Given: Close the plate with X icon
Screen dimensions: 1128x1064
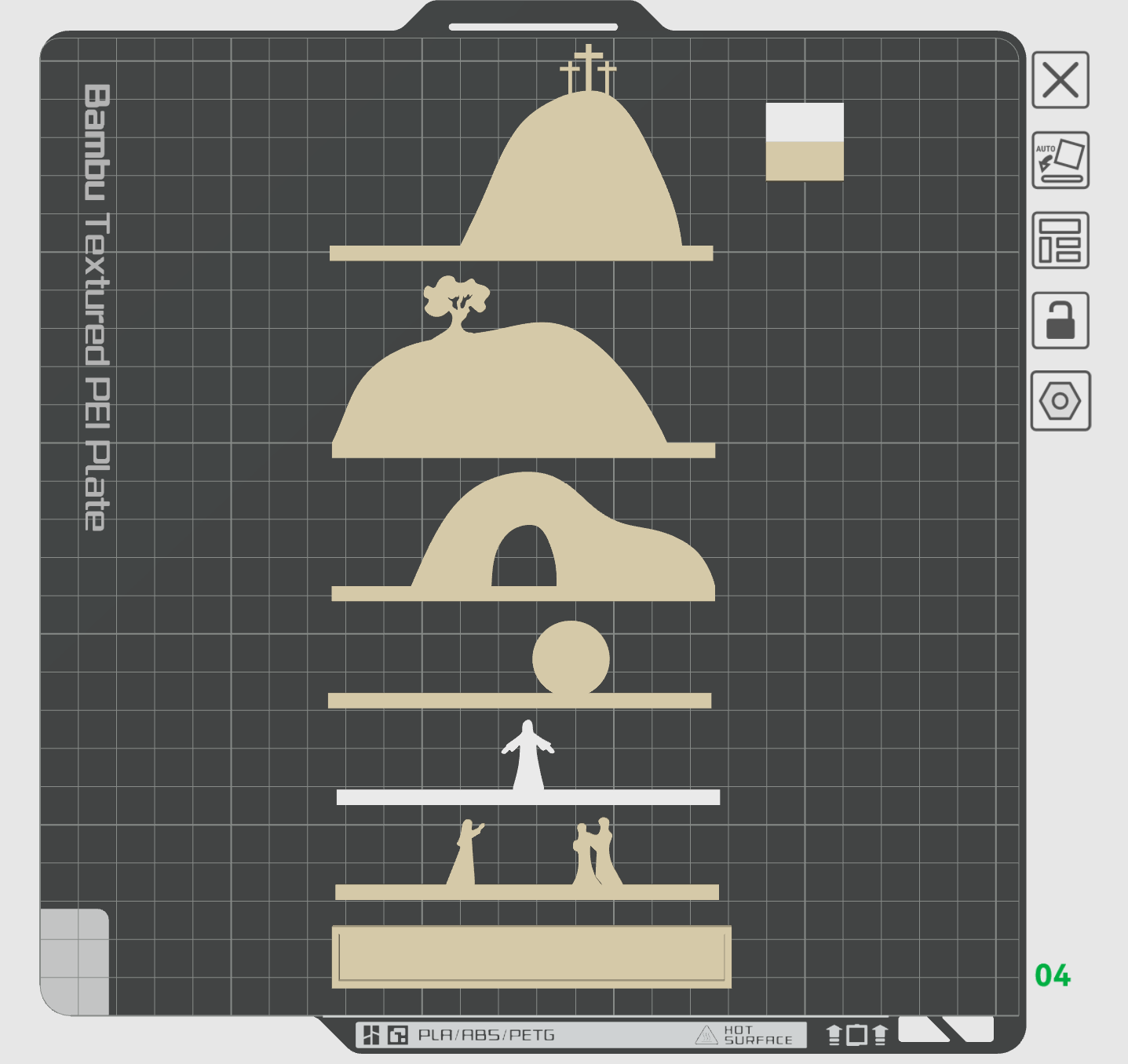Looking at the screenshot, I should pos(1060,80).
